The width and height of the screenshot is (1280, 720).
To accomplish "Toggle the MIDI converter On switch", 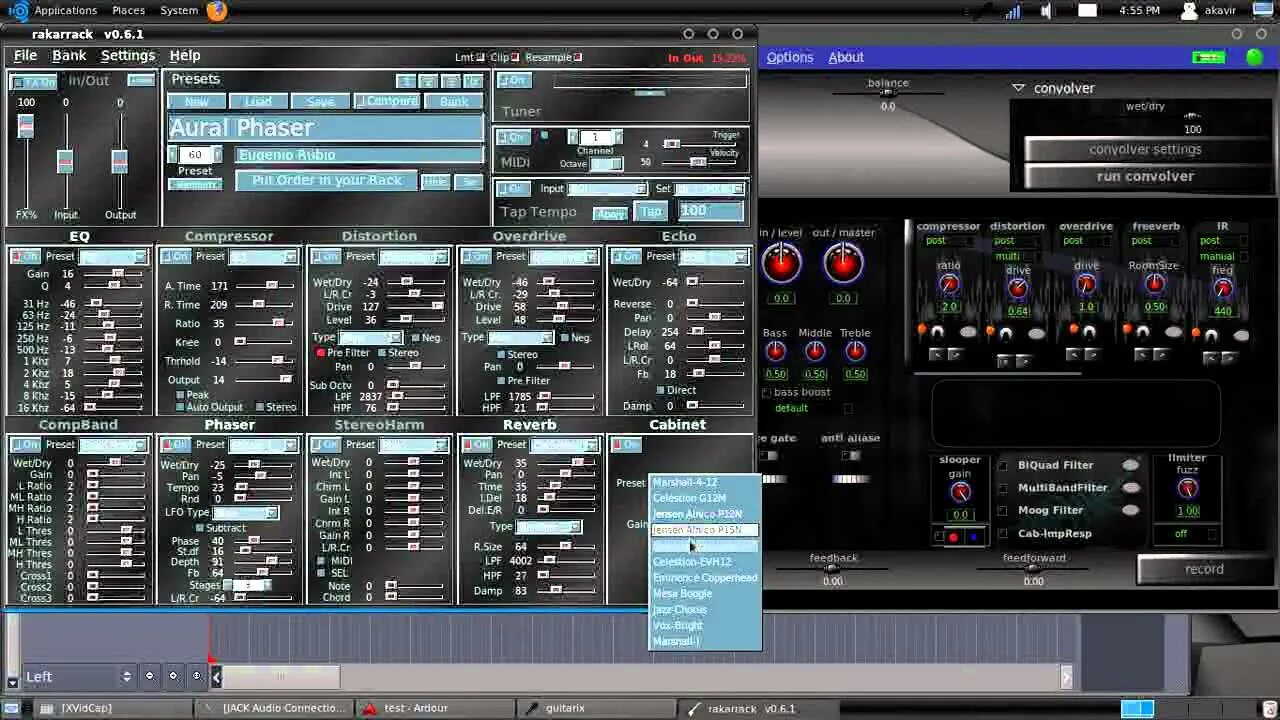I will [x=512, y=137].
